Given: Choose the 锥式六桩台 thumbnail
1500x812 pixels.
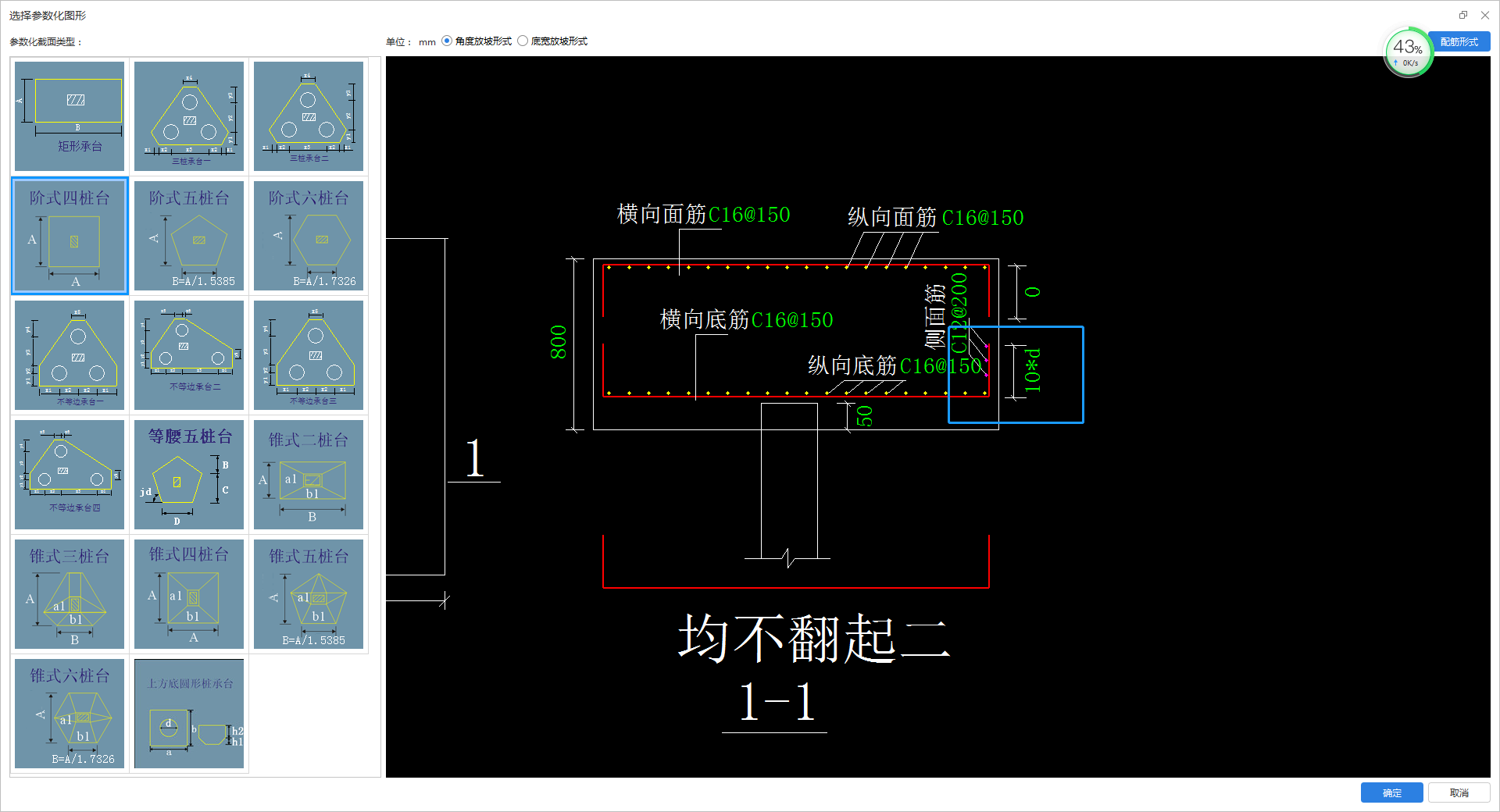Looking at the screenshot, I should [70, 714].
